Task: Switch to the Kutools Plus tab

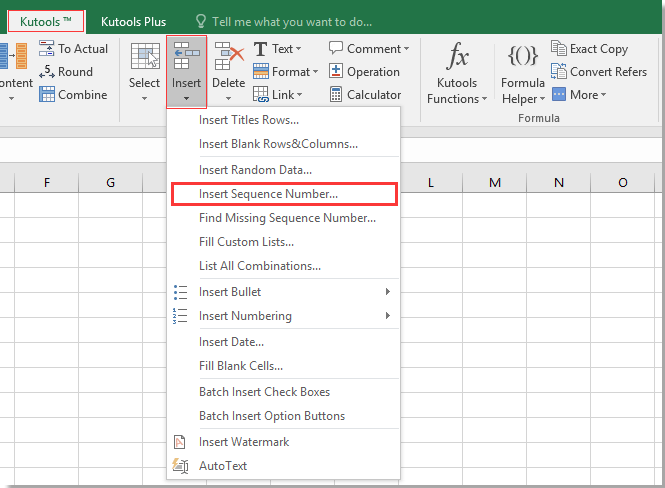Action: [x=134, y=22]
